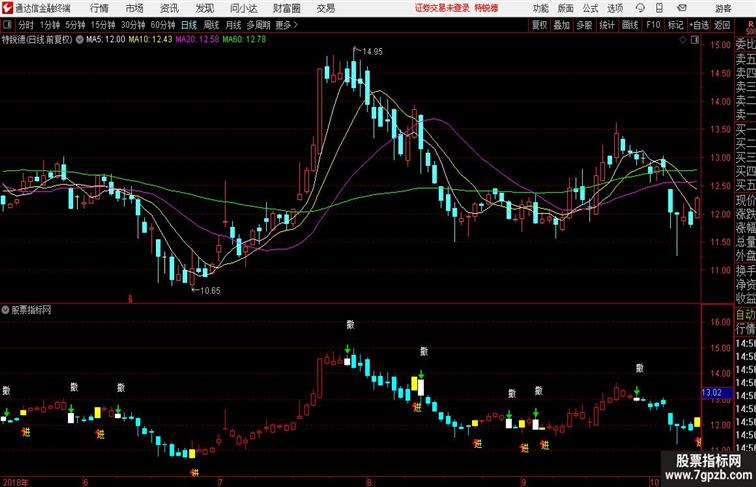Screen dimensions: 756x487
Task: Click the MA60: 12.78 indicator value
Action: (x=244, y=40)
